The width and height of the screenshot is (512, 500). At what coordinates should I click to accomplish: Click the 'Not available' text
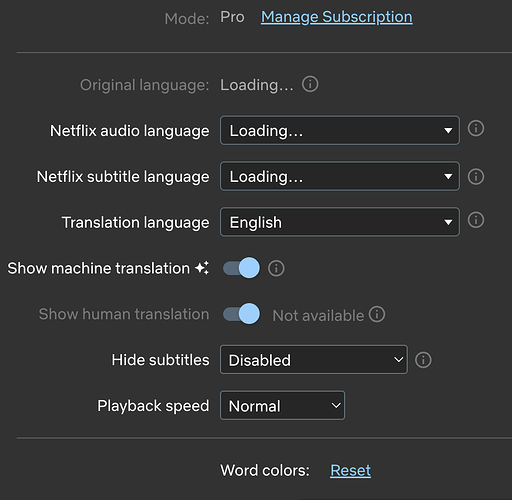(x=318, y=316)
